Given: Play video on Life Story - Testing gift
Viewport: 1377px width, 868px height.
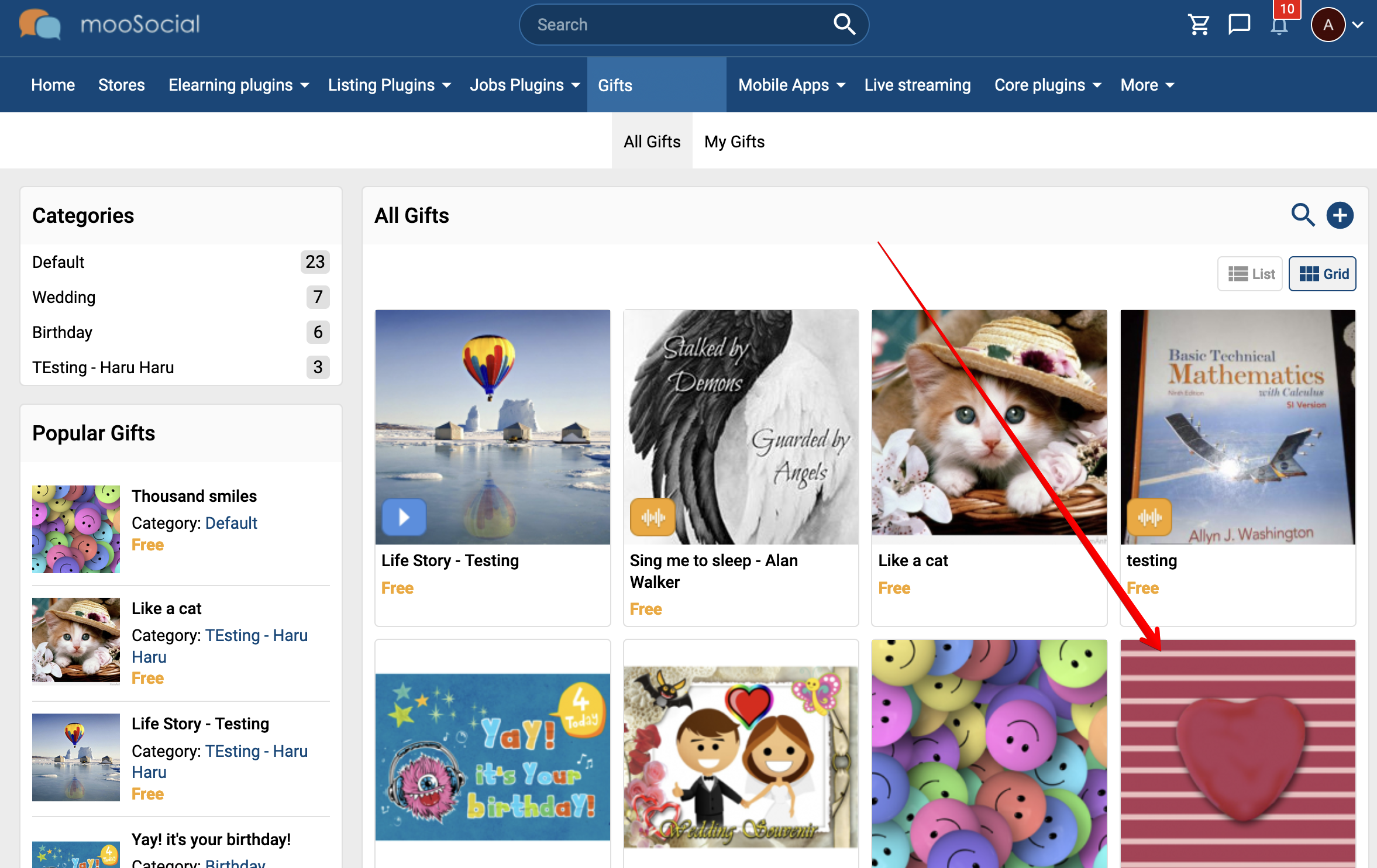Looking at the screenshot, I should (x=404, y=517).
